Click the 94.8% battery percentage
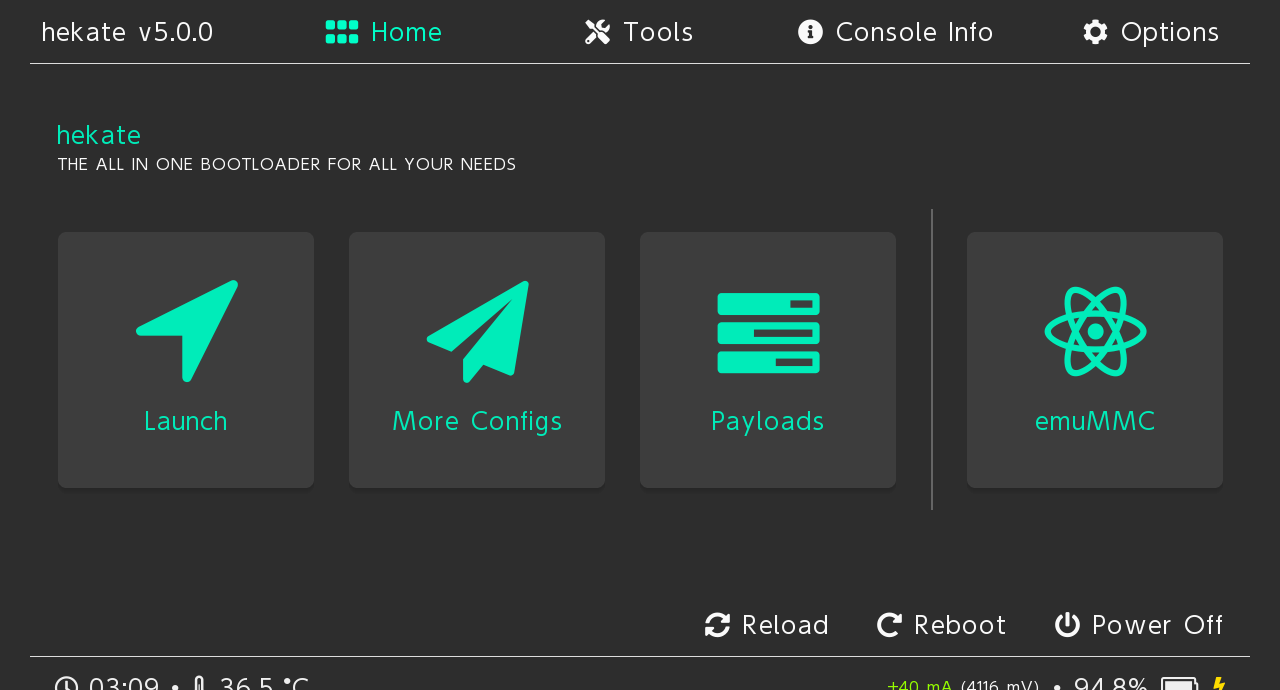This screenshot has height=690, width=1280. pyautogui.click(x=1110, y=685)
